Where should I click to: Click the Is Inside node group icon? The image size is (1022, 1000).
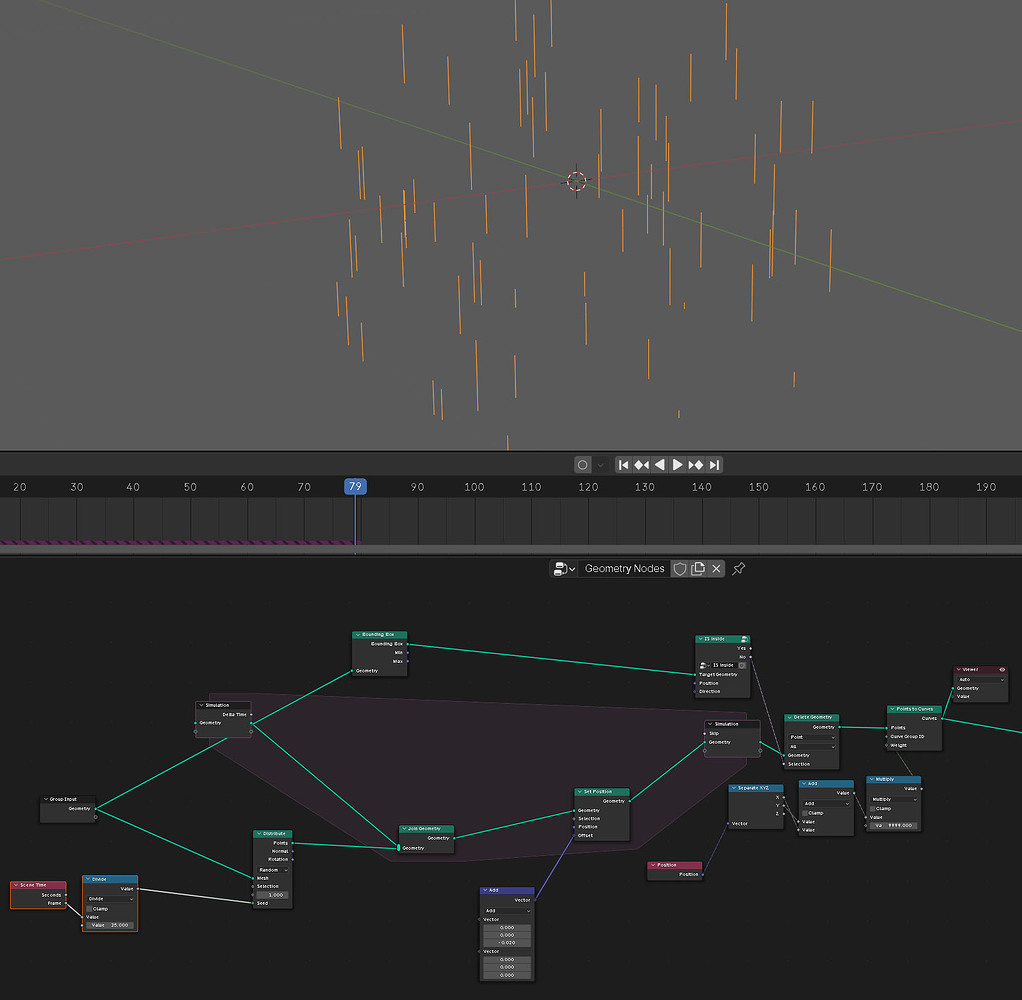click(x=744, y=639)
